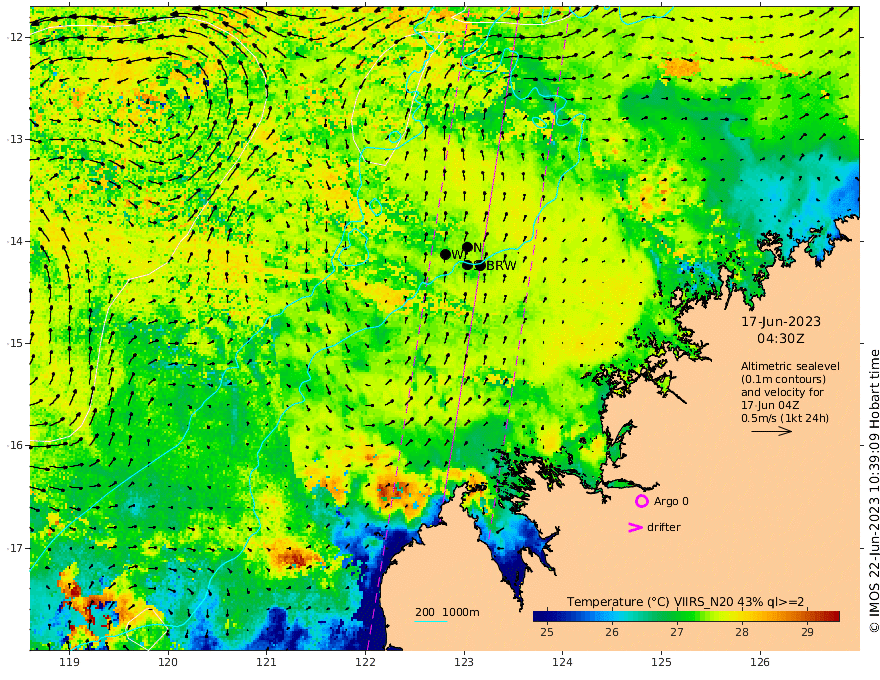
Task: Click latitude axis label -16
Action: pyautogui.click(x=15, y=445)
